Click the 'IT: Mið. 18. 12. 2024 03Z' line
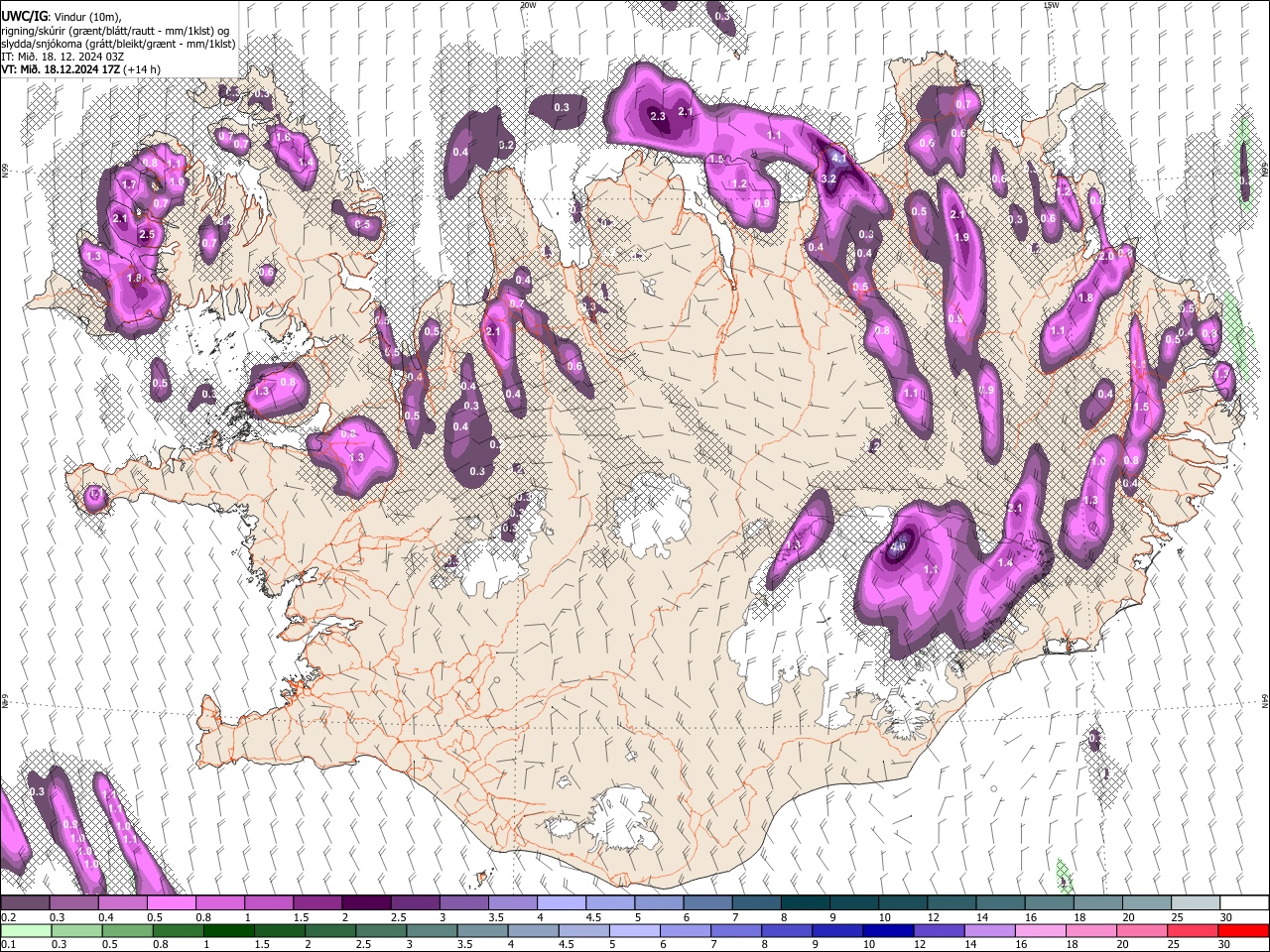The height and width of the screenshot is (952, 1270). coord(63,57)
